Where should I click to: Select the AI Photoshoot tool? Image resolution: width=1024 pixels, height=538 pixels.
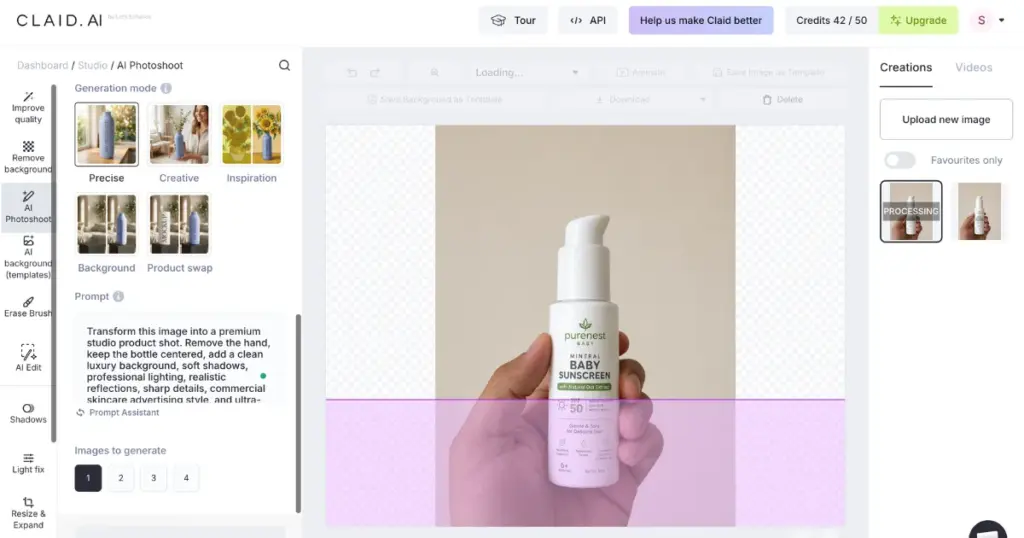coord(28,207)
